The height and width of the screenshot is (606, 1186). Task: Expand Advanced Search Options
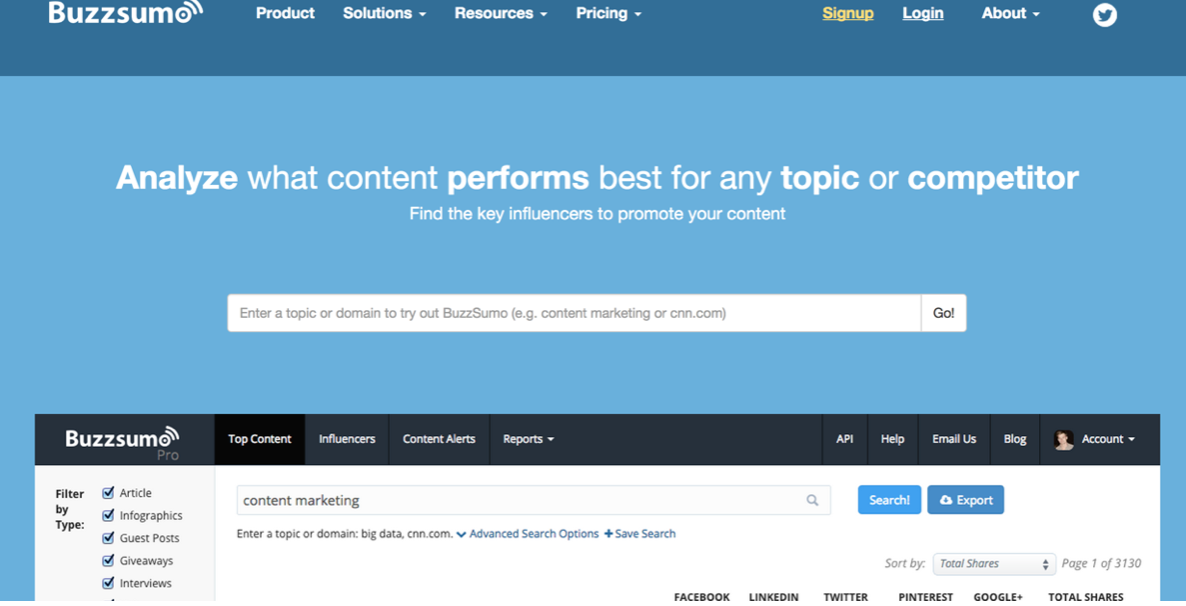point(527,533)
